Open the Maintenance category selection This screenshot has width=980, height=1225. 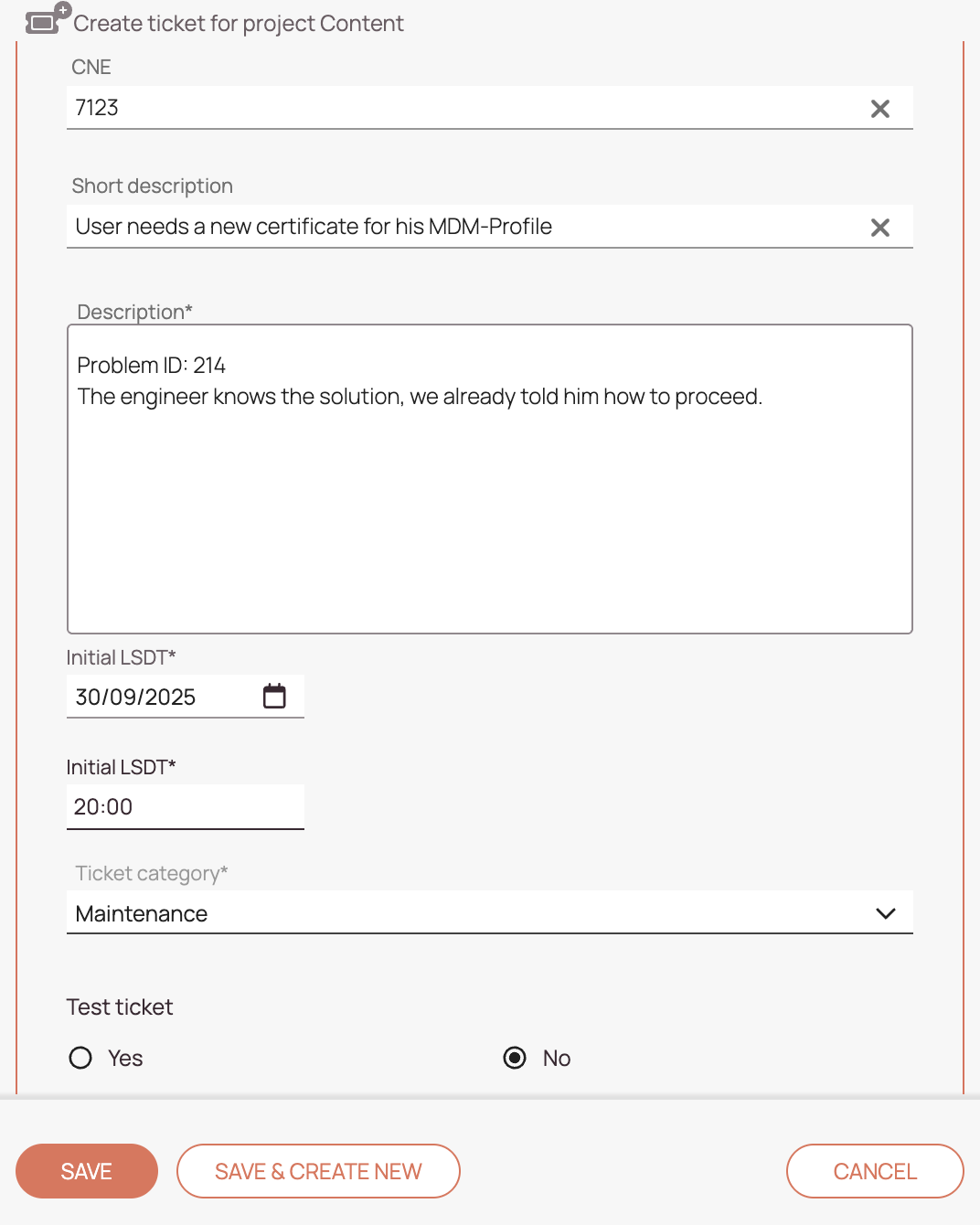click(x=490, y=913)
